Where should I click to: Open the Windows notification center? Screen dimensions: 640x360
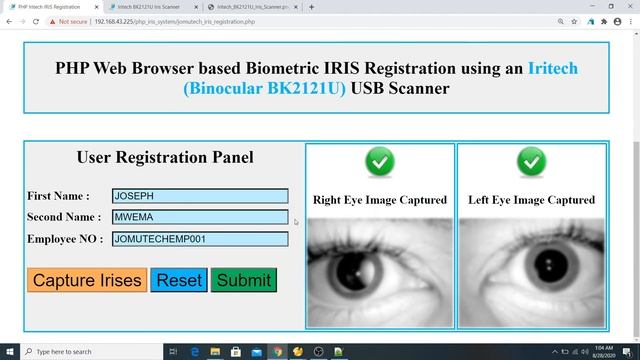627,351
